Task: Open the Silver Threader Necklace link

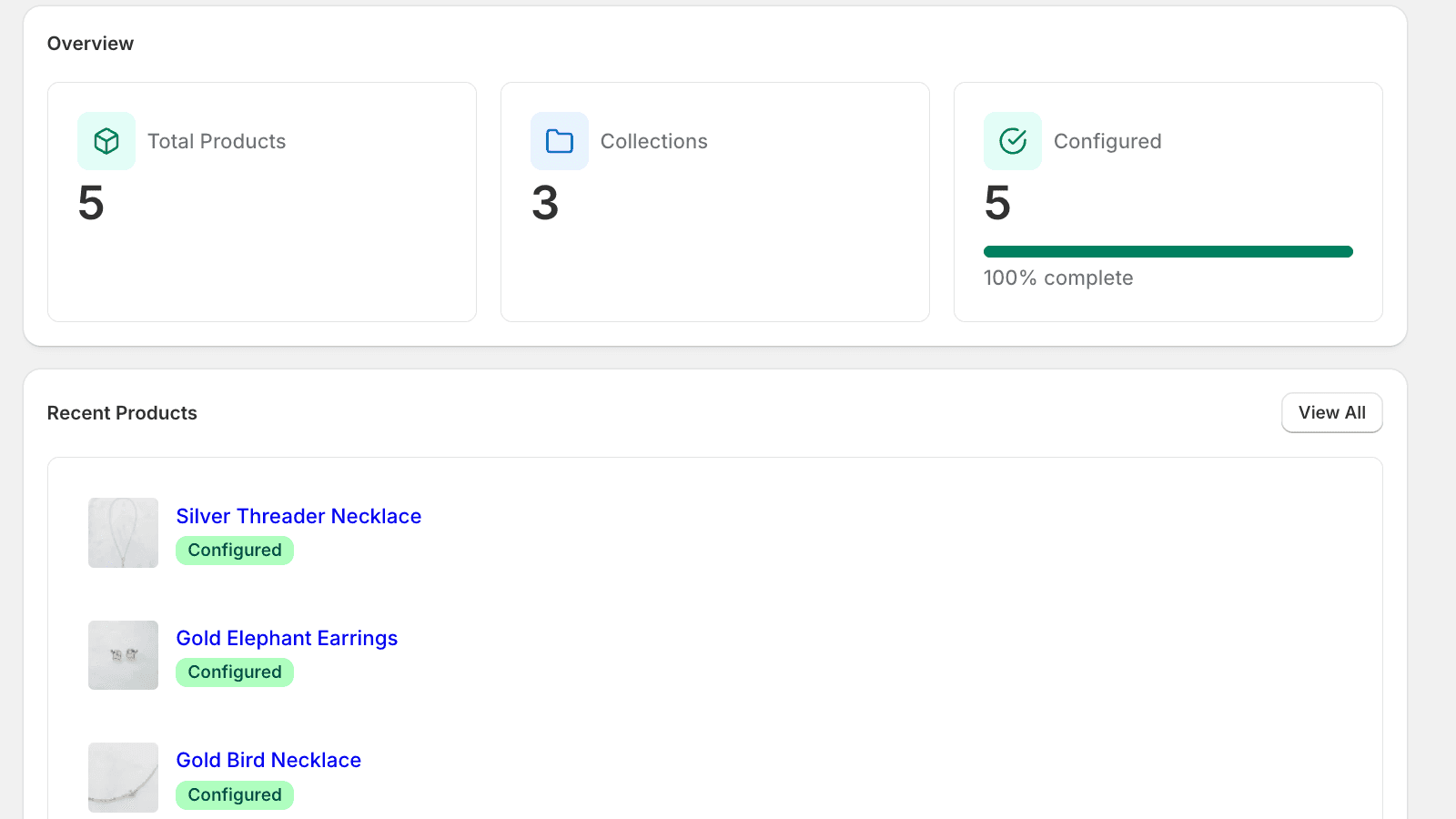Action: pyautogui.click(x=298, y=516)
